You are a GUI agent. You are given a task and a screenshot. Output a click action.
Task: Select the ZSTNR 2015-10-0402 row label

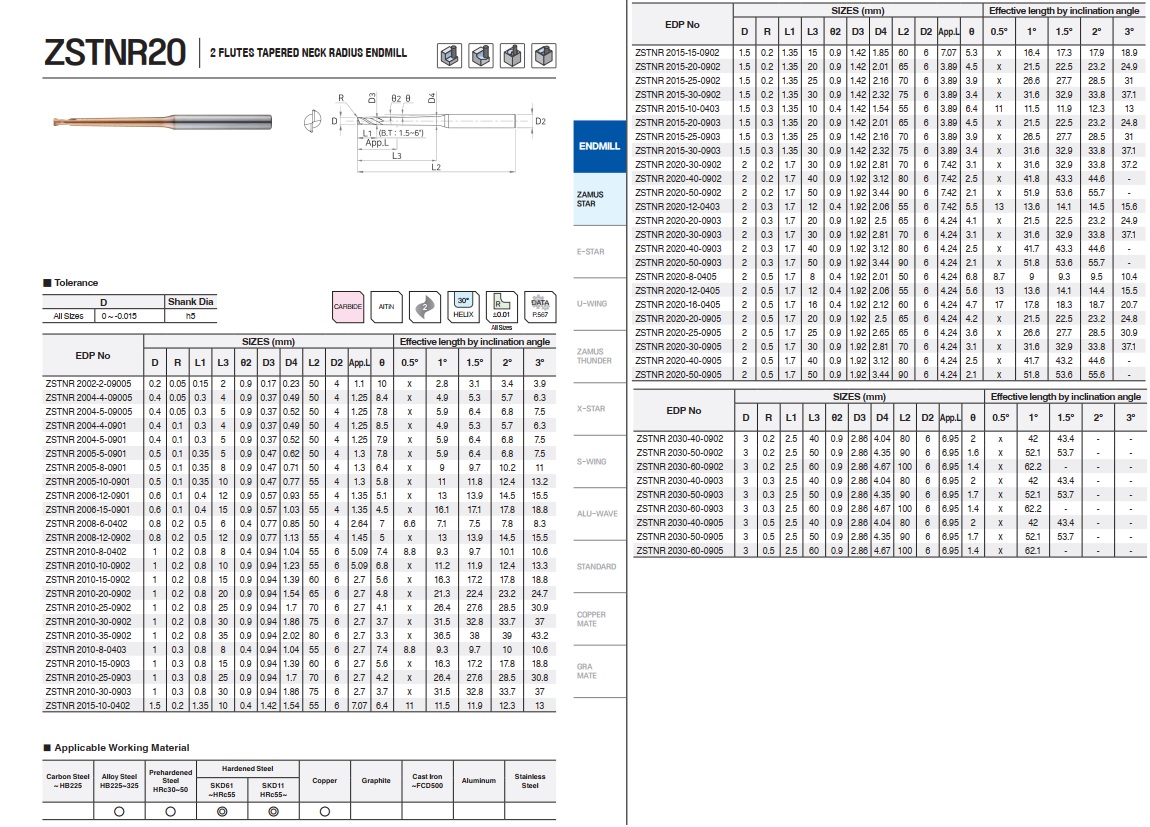click(x=88, y=705)
